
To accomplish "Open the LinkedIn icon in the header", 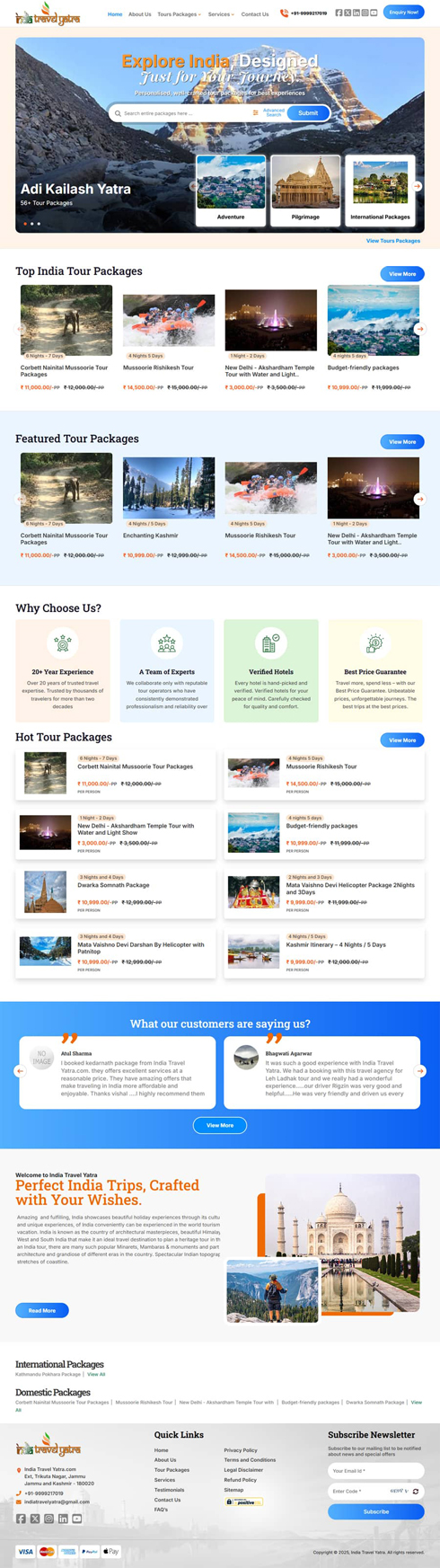I will (x=356, y=13).
